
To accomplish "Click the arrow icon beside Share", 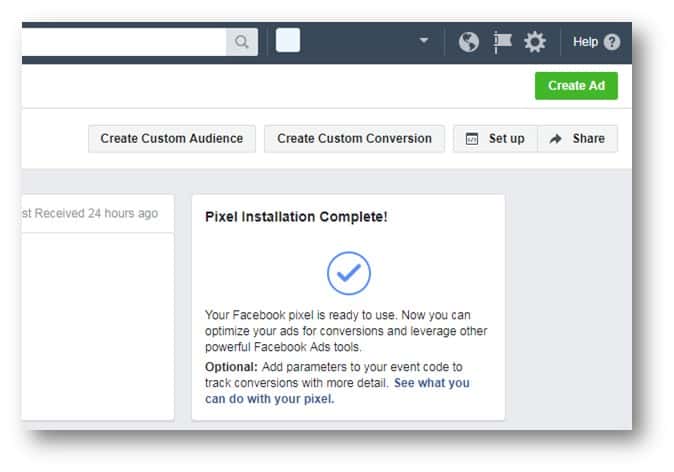I will (555, 138).
